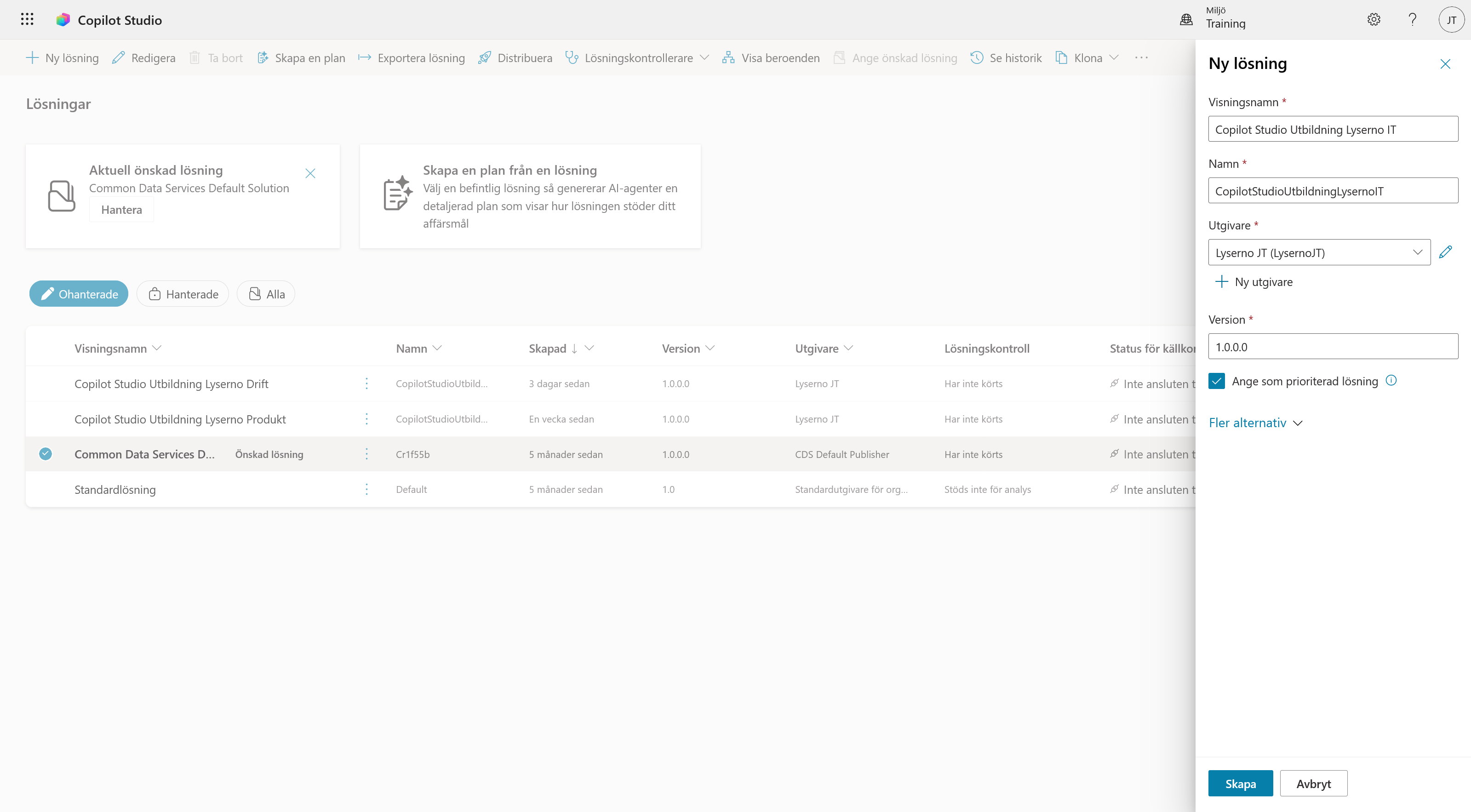The height and width of the screenshot is (812, 1471).
Task: Open the help question mark icon
Action: [x=1412, y=19]
